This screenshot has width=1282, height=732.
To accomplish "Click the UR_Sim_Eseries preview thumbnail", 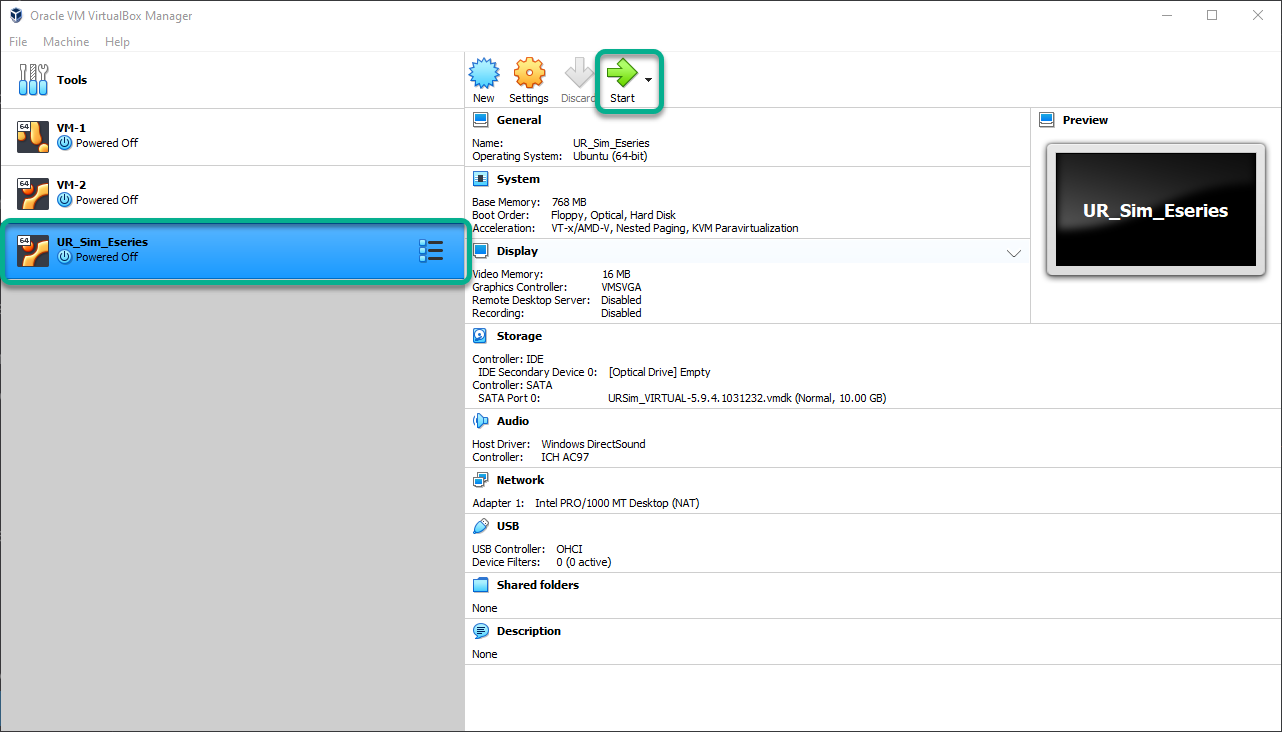I will point(1155,210).
